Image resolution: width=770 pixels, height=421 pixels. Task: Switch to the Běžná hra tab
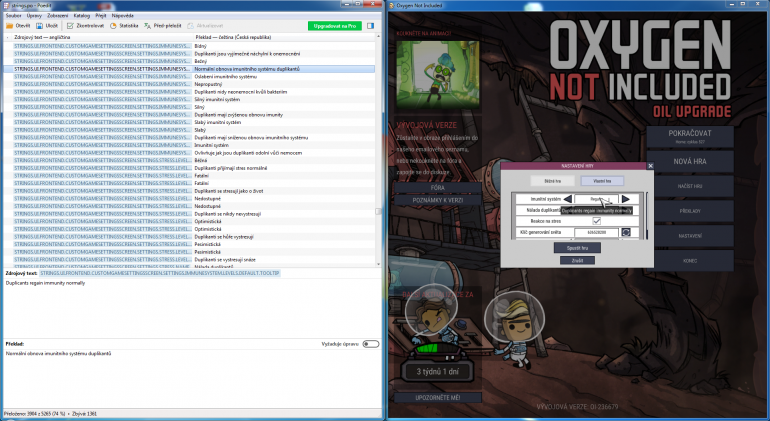551,180
